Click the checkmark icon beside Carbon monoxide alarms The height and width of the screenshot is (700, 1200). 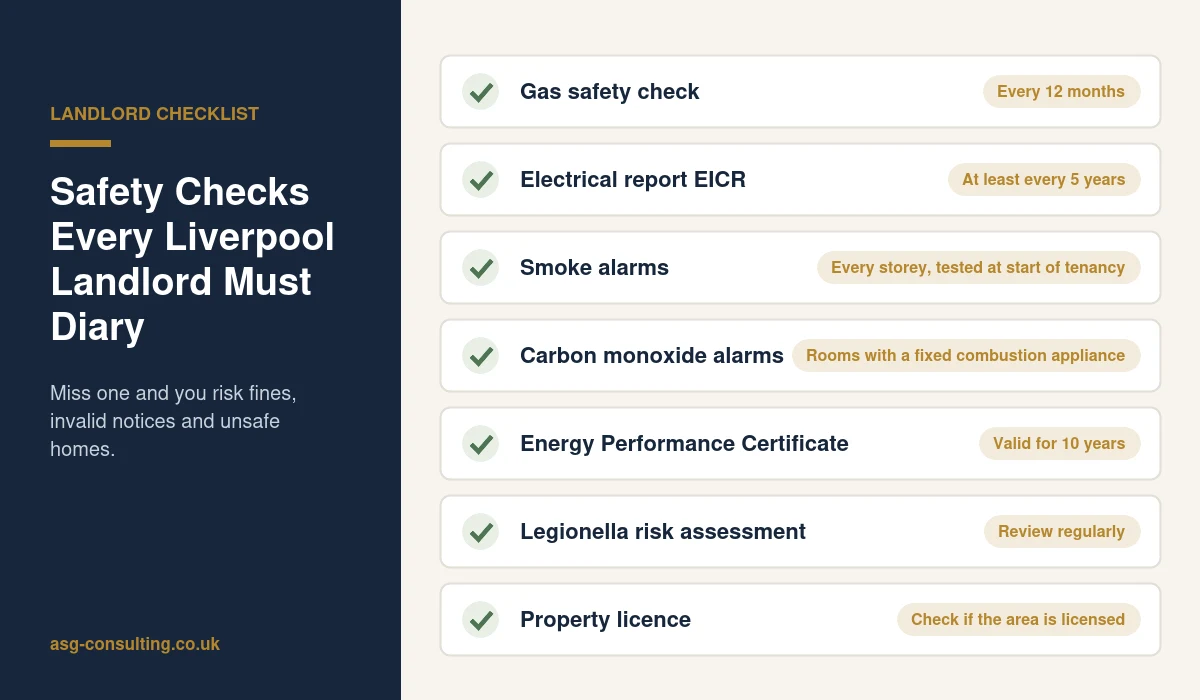coord(481,356)
